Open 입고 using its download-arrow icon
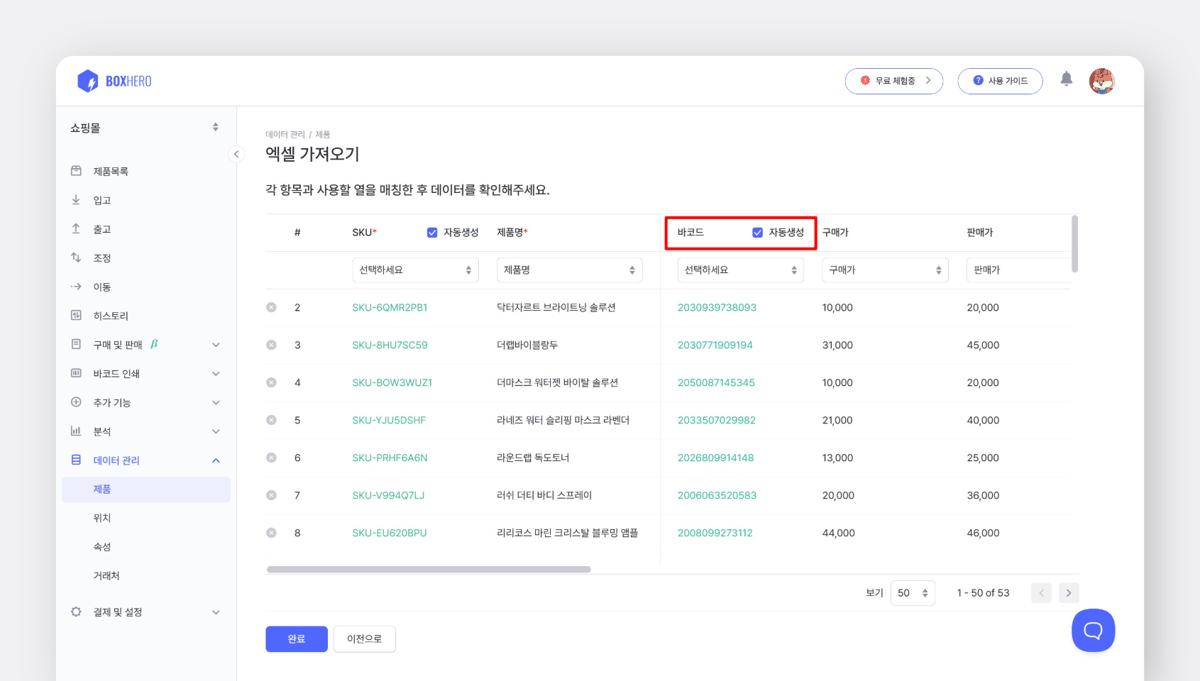Image resolution: width=1200 pixels, height=681 pixels. (x=78, y=199)
